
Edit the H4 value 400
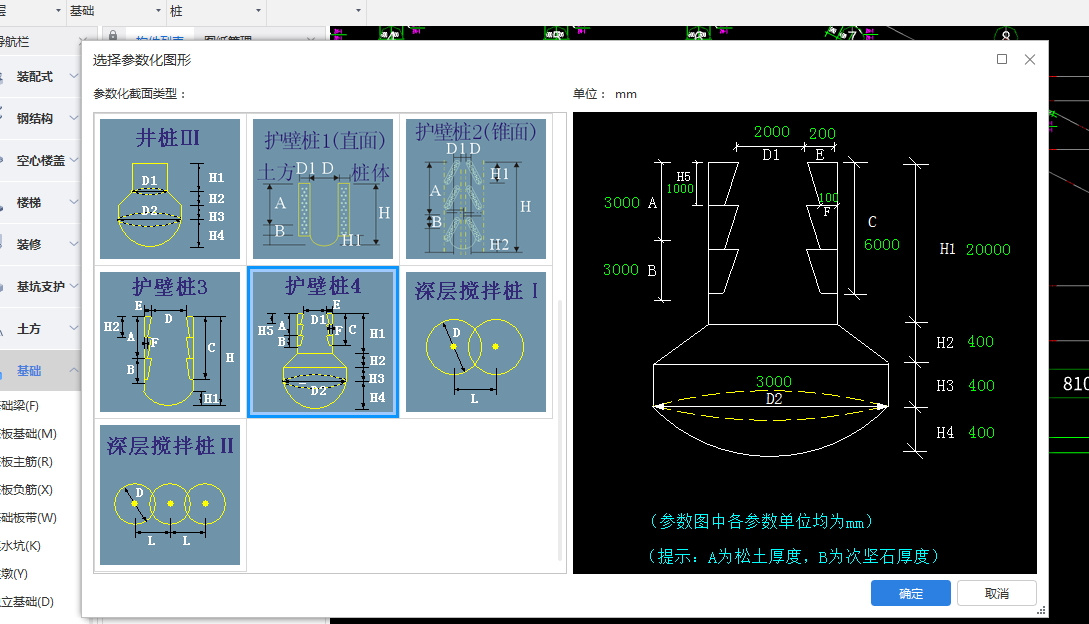point(981,433)
